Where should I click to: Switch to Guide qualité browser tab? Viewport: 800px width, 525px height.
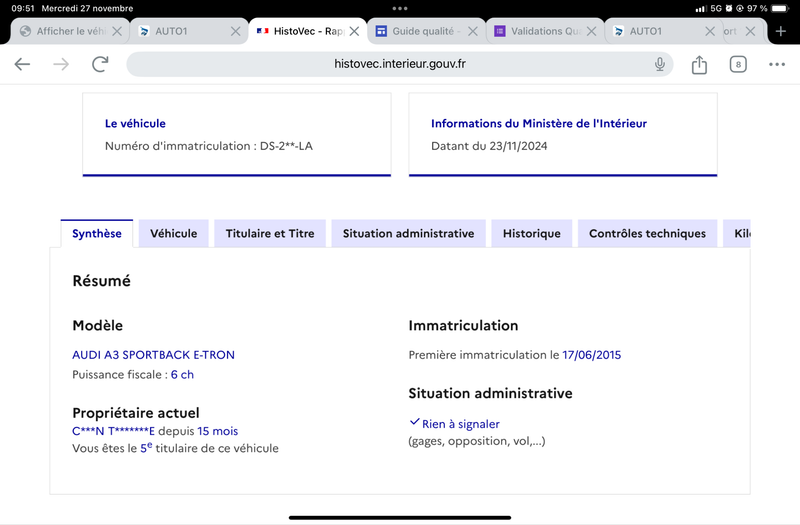coord(427,31)
